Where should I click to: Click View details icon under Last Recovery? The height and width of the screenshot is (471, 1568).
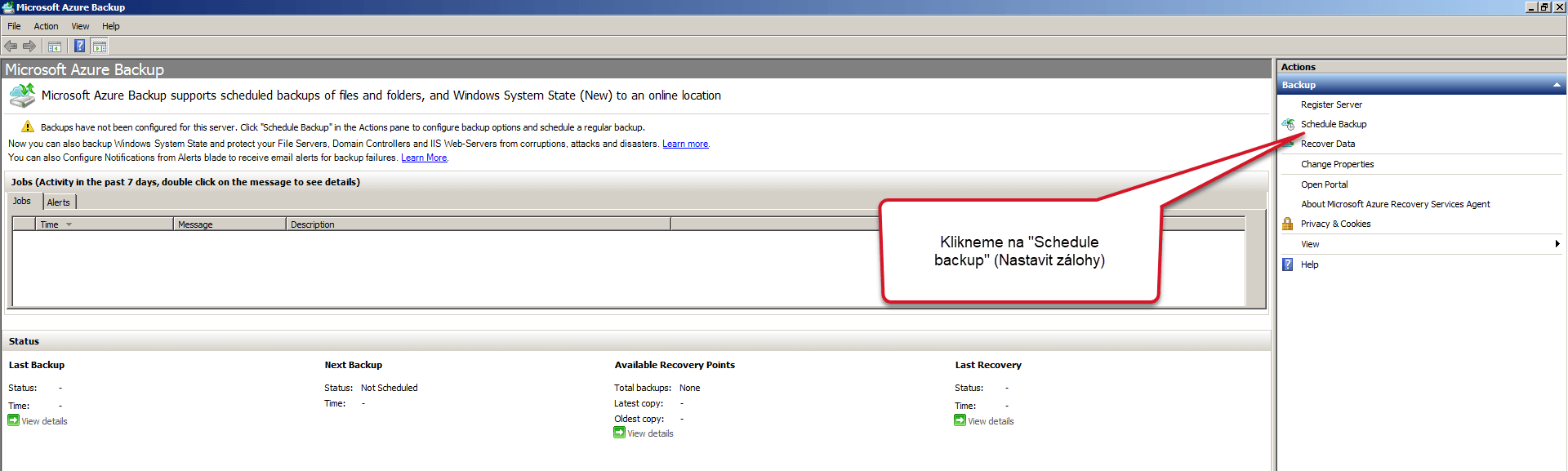tap(960, 420)
